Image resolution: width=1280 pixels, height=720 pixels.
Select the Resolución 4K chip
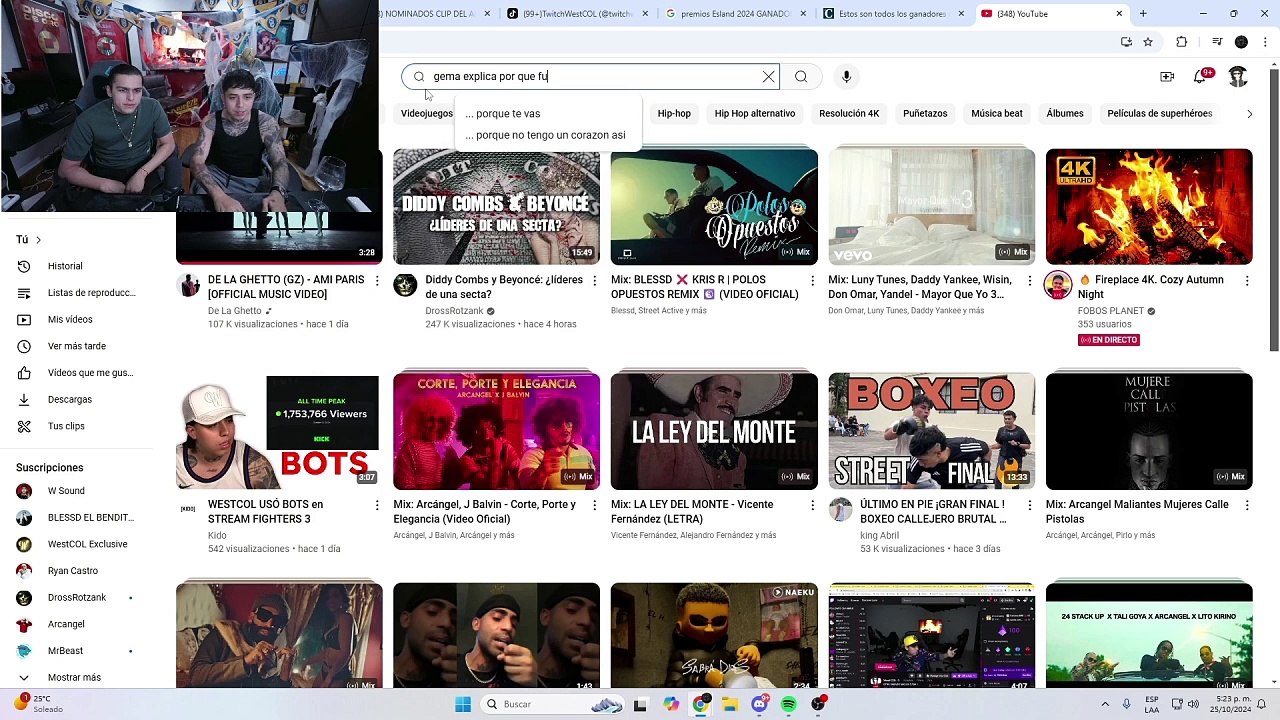point(849,114)
